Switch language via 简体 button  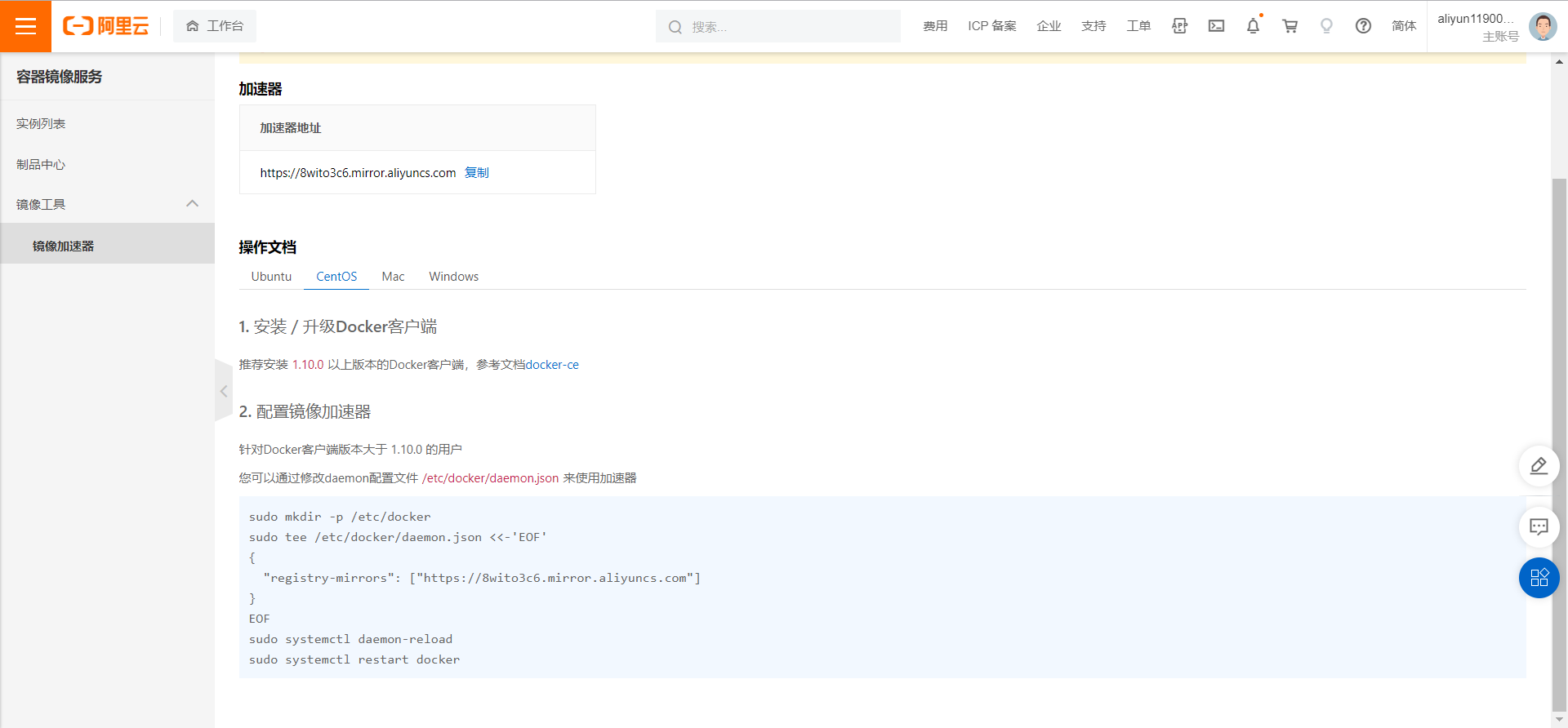(x=1404, y=26)
